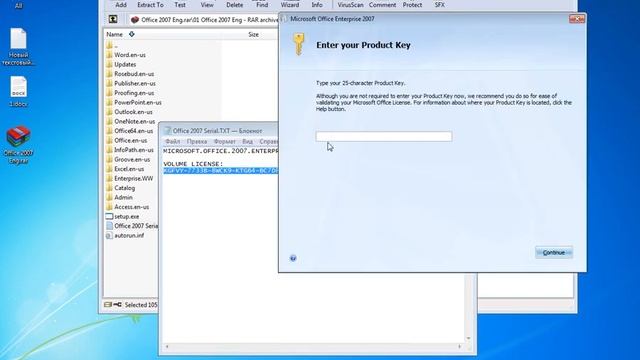Select the Rosebud.en-us folder

point(130,74)
